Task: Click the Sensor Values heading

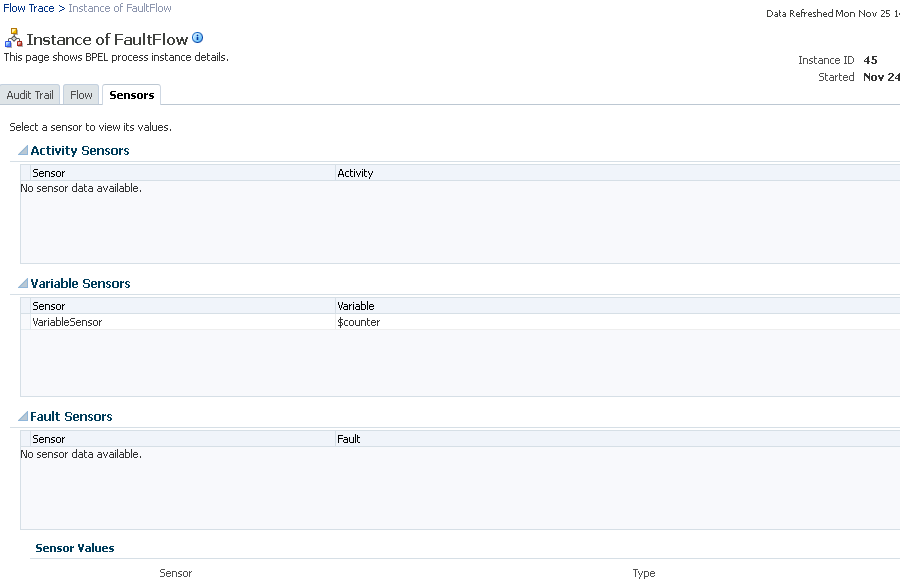Action: tap(75, 548)
